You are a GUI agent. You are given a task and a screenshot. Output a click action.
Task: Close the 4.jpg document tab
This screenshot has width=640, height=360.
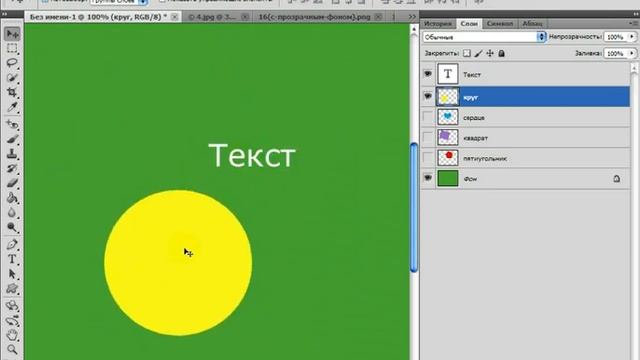245,17
